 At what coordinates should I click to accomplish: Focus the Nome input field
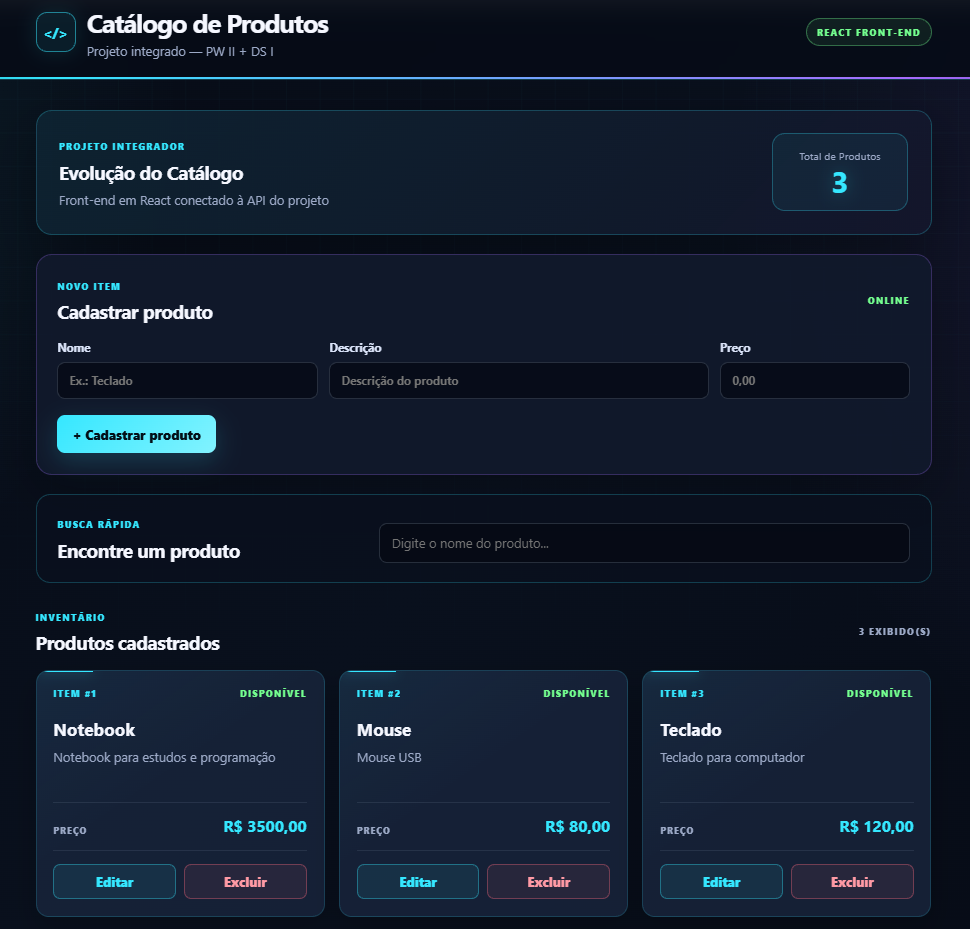pos(187,380)
